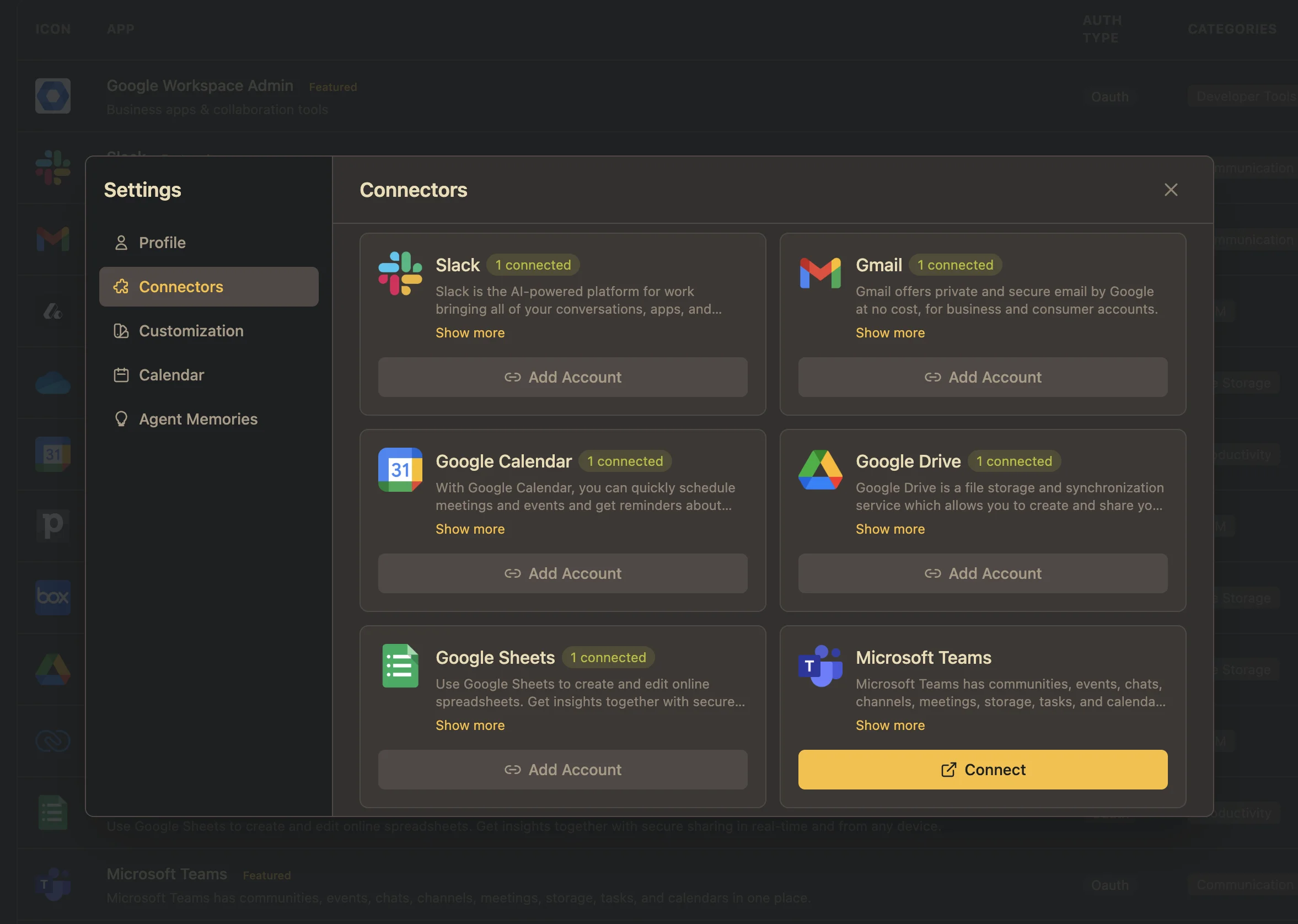Add a Google Calendar account
Image resolution: width=1298 pixels, height=924 pixels.
click(x=563, y=573)
